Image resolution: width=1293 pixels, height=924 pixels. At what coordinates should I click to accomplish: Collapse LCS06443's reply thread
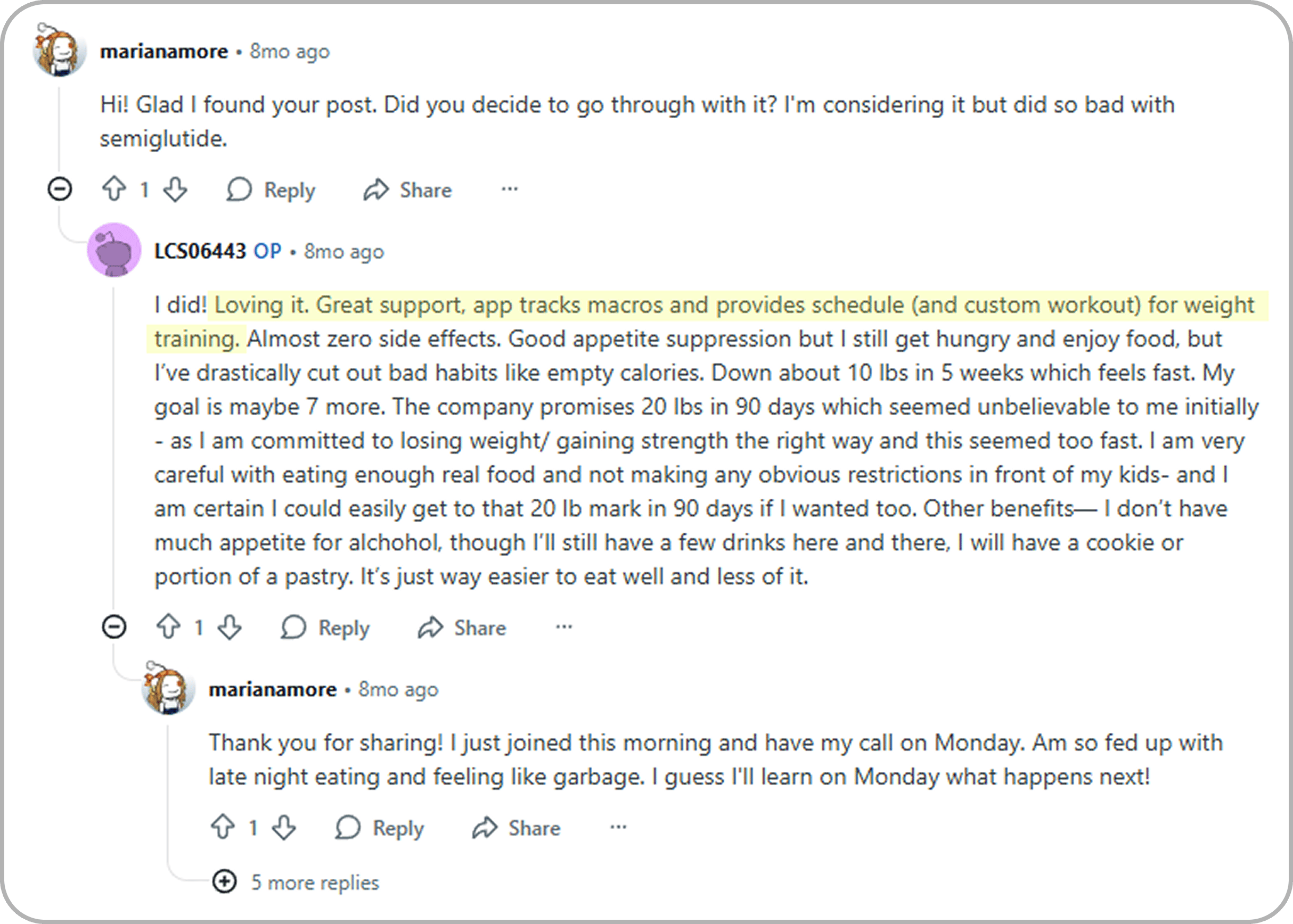point(116,628)
